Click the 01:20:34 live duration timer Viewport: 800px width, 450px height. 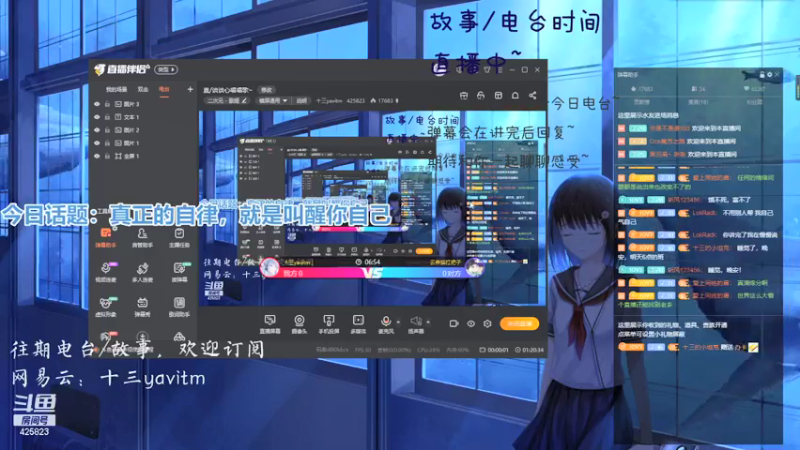click(x=529, y=350)
